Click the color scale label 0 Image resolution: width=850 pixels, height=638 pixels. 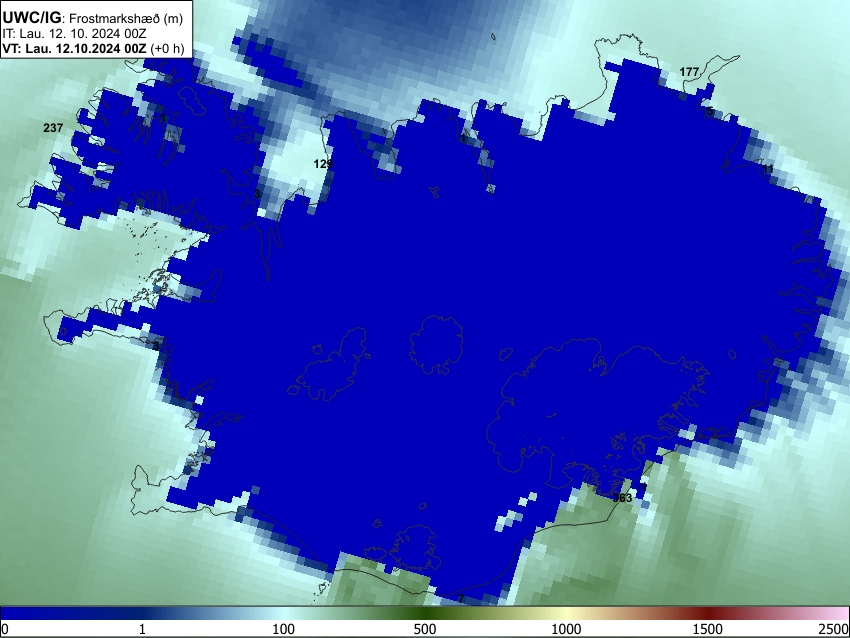5,629
